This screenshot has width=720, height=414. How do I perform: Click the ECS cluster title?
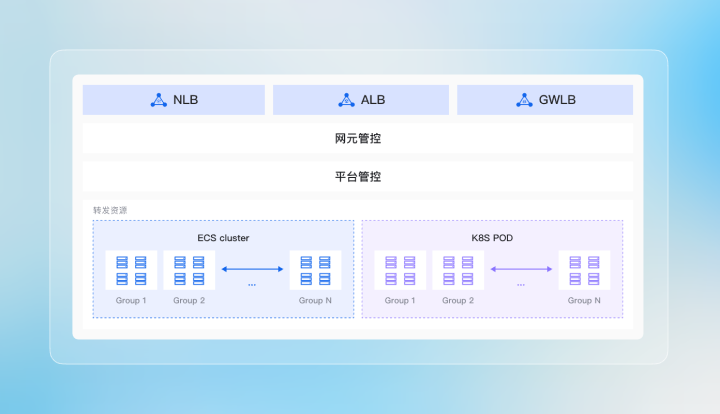223,238
